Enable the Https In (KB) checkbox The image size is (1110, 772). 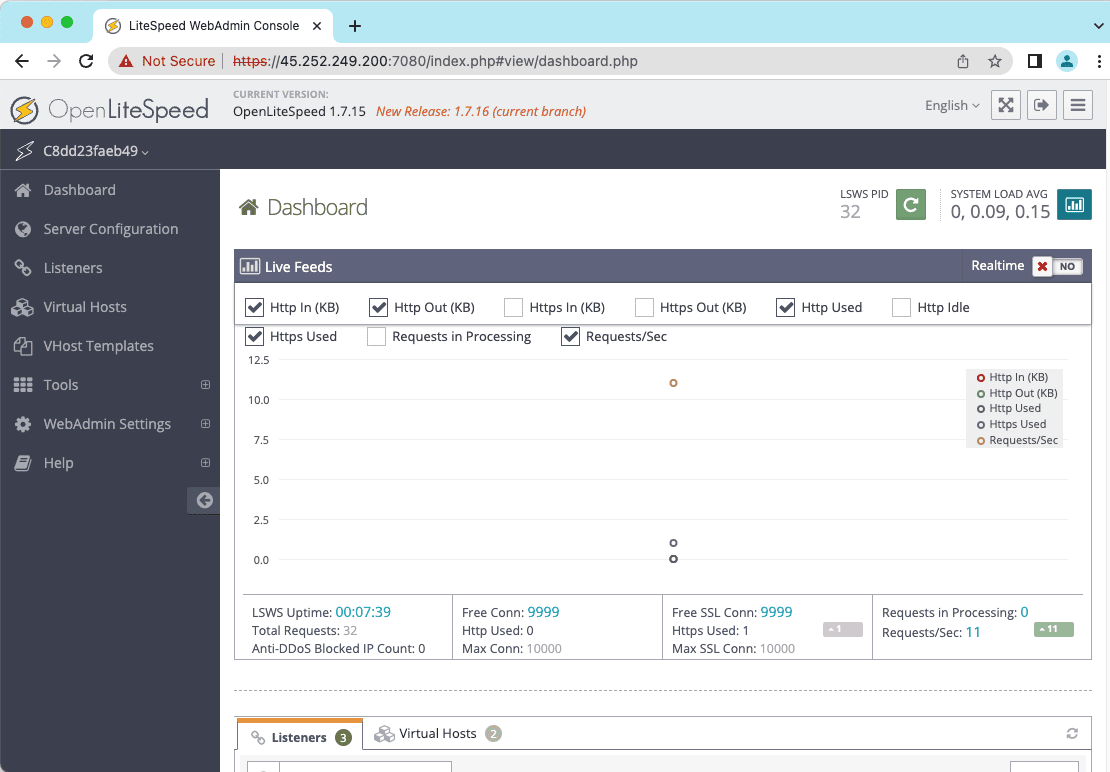pyautogui.click(x=513, y=307)
